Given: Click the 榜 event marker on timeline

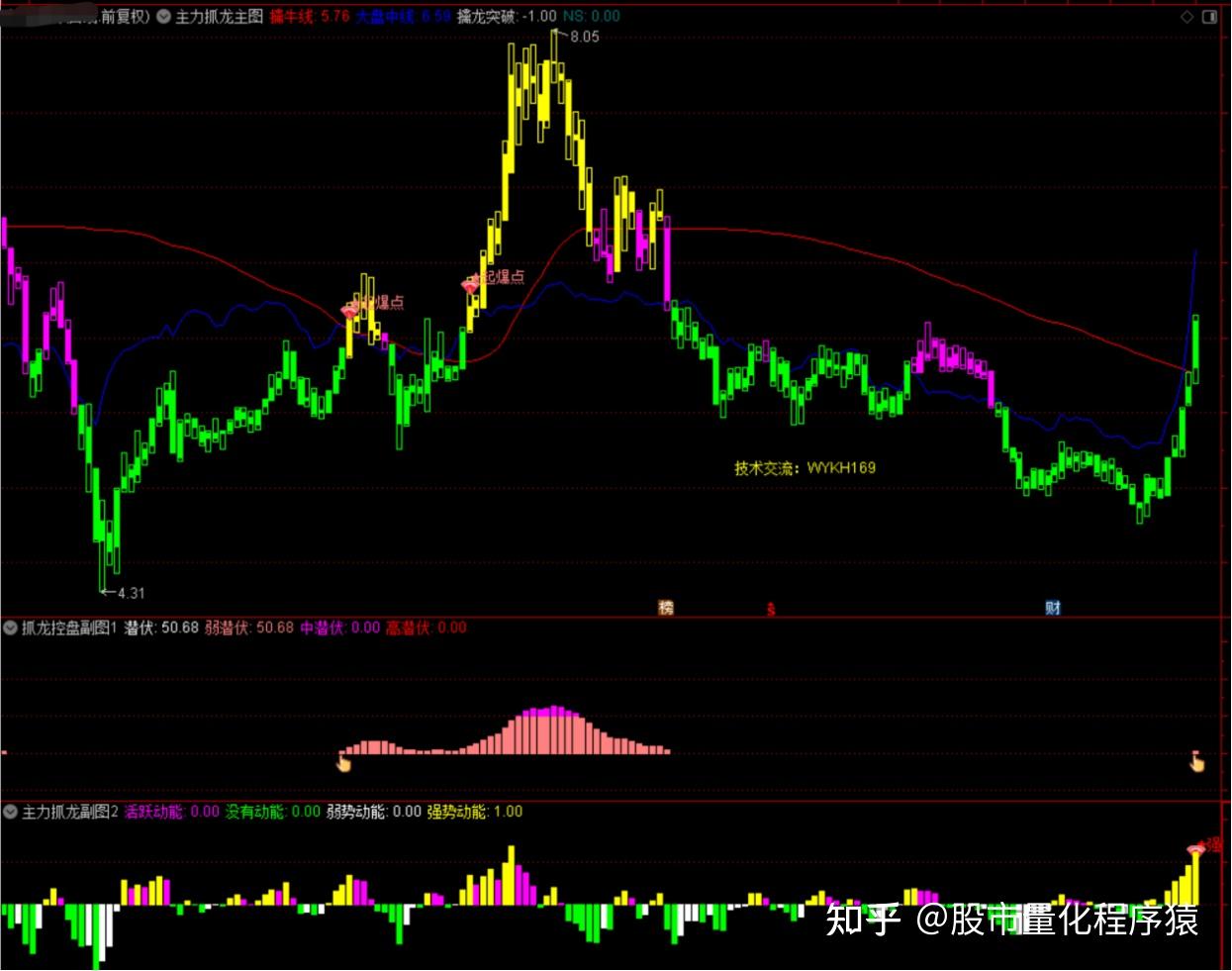Looking at the screenshot, I should click(666, 608).
